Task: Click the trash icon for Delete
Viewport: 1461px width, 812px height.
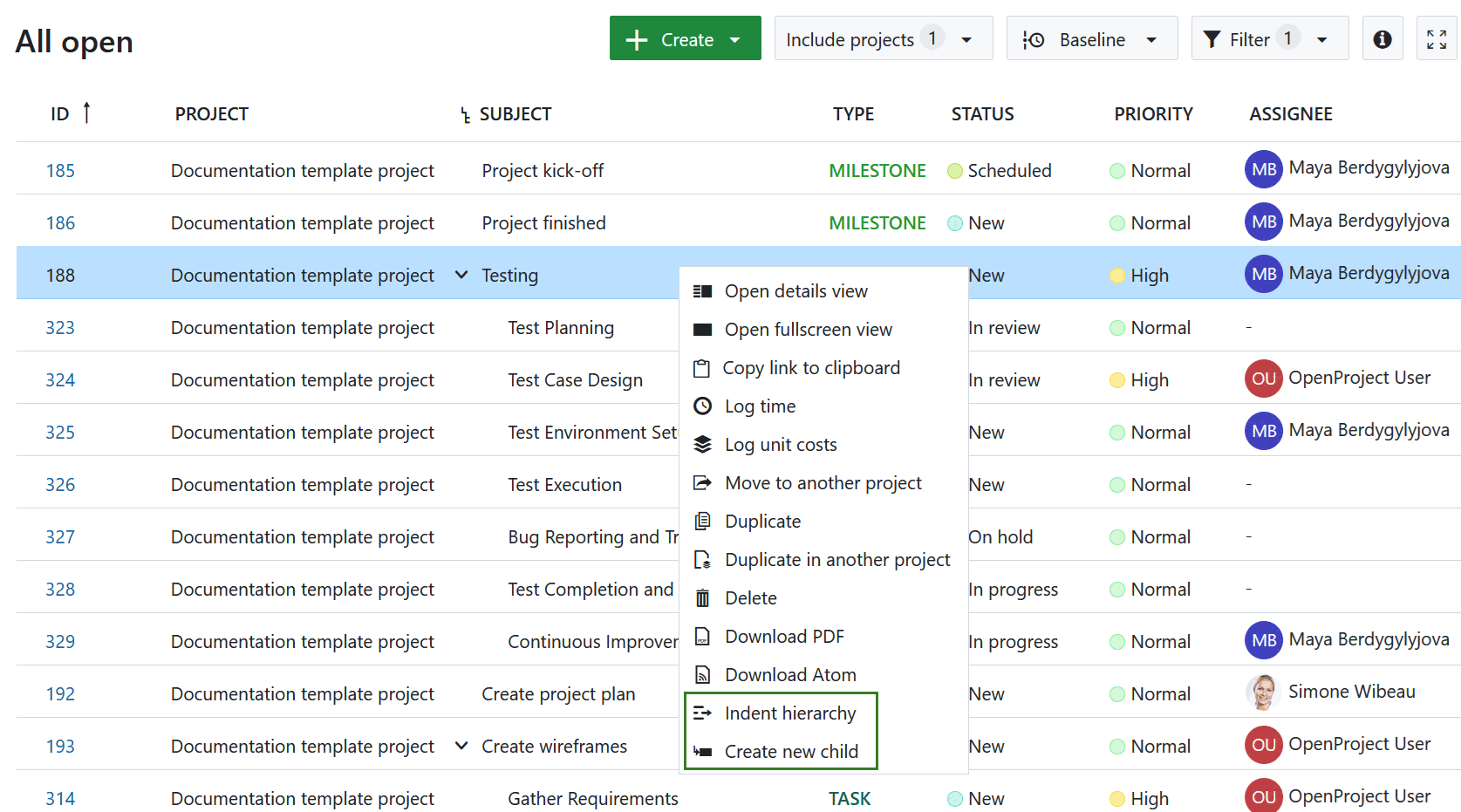Action: 702,598
